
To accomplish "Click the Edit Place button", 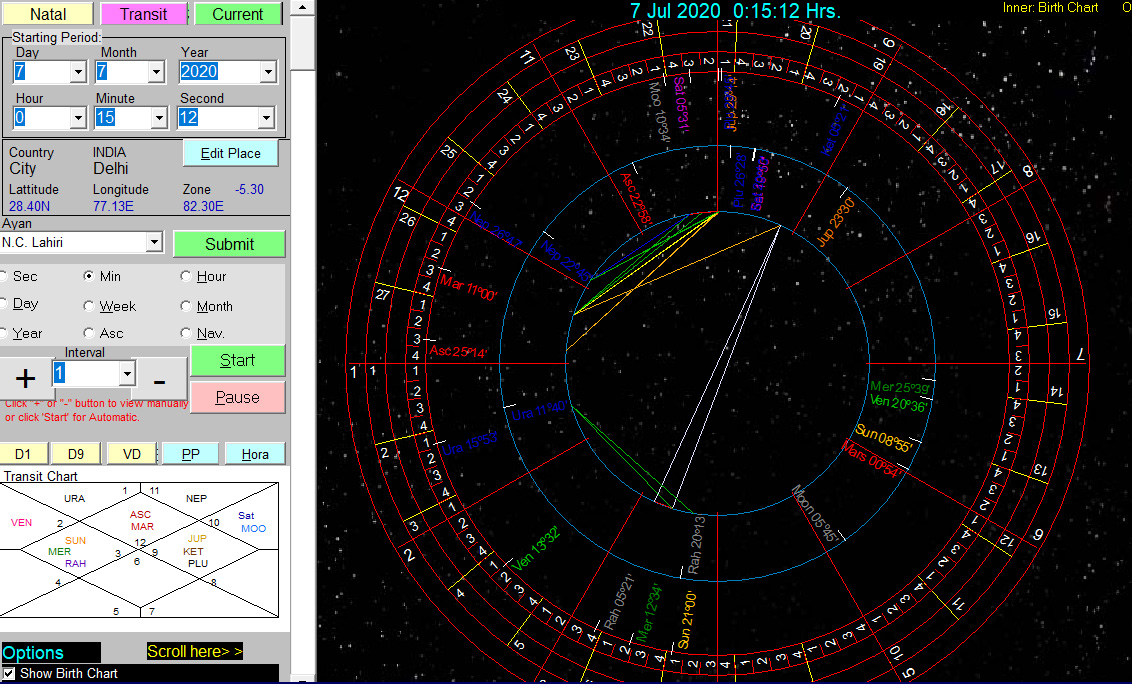I will point(230,153).
